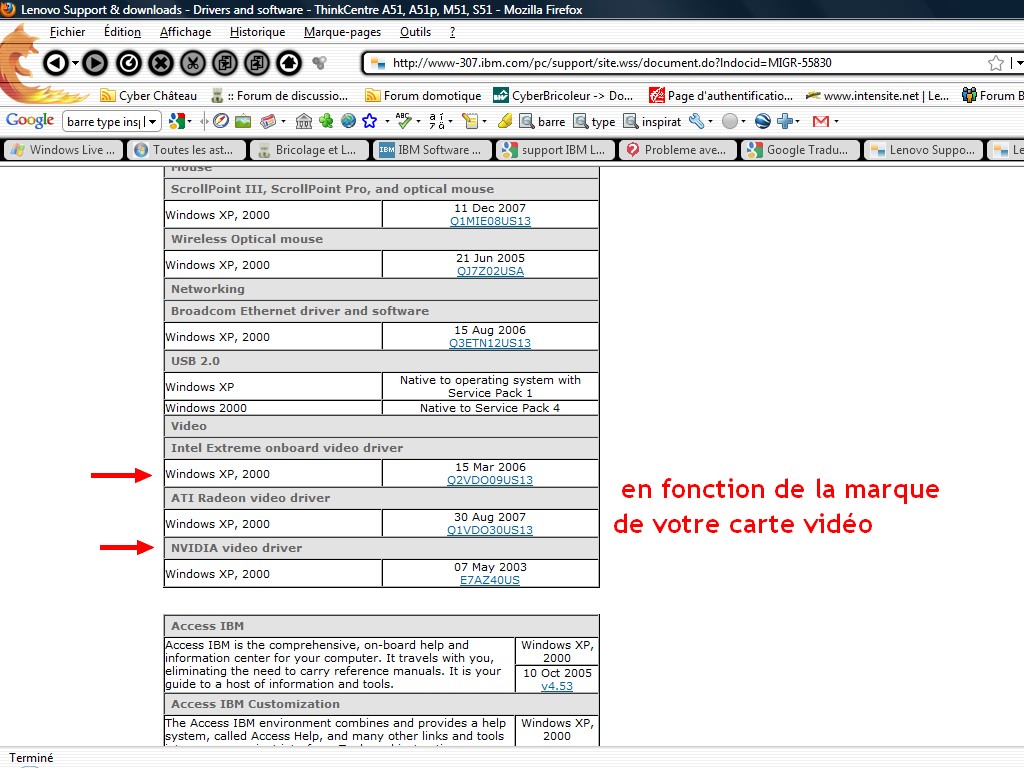Open the Fichier menu
Image resolution: width=1024 pixels, height=768 pixels.
(67, 32)
